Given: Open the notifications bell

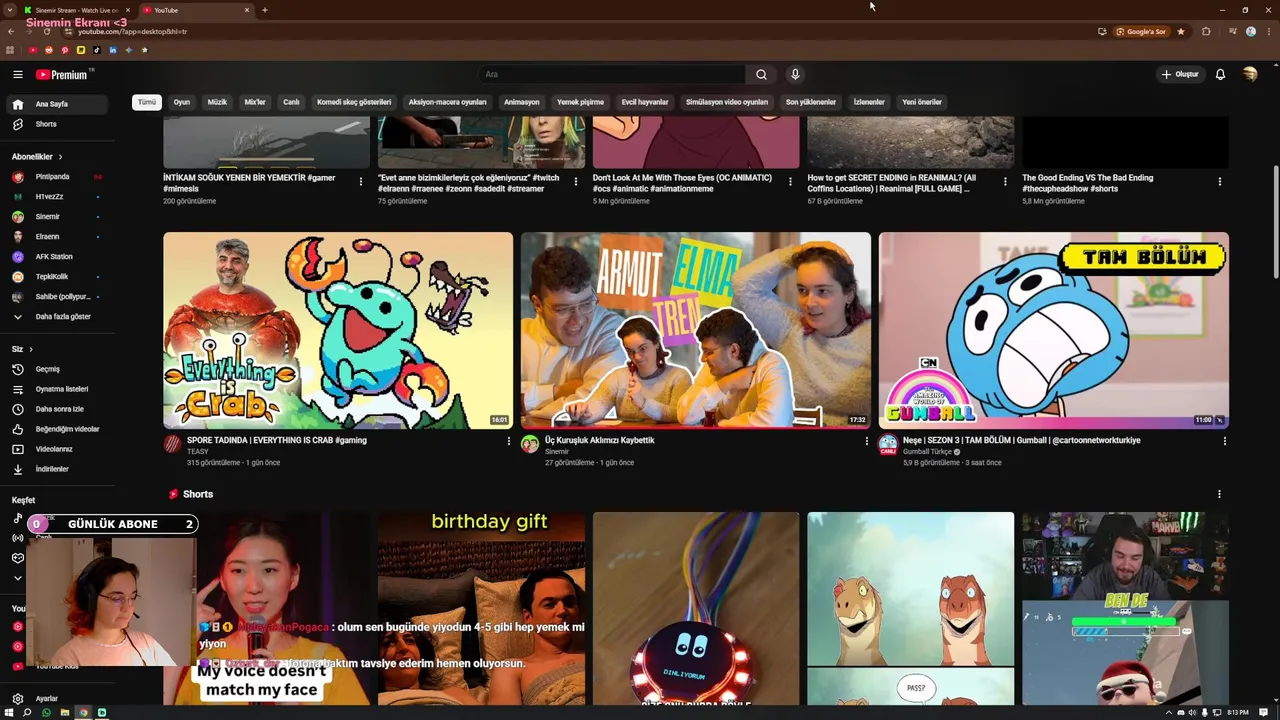Looking at the screenshot, I should point(1220,74).
